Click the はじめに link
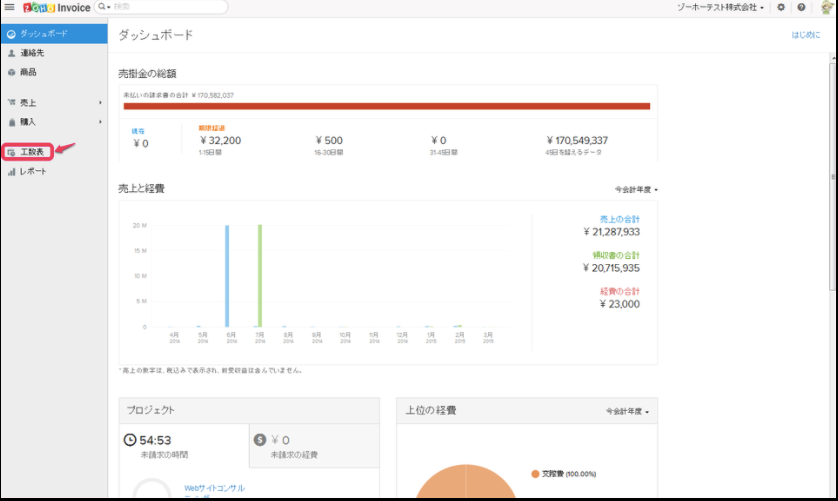 pos(805,35)
